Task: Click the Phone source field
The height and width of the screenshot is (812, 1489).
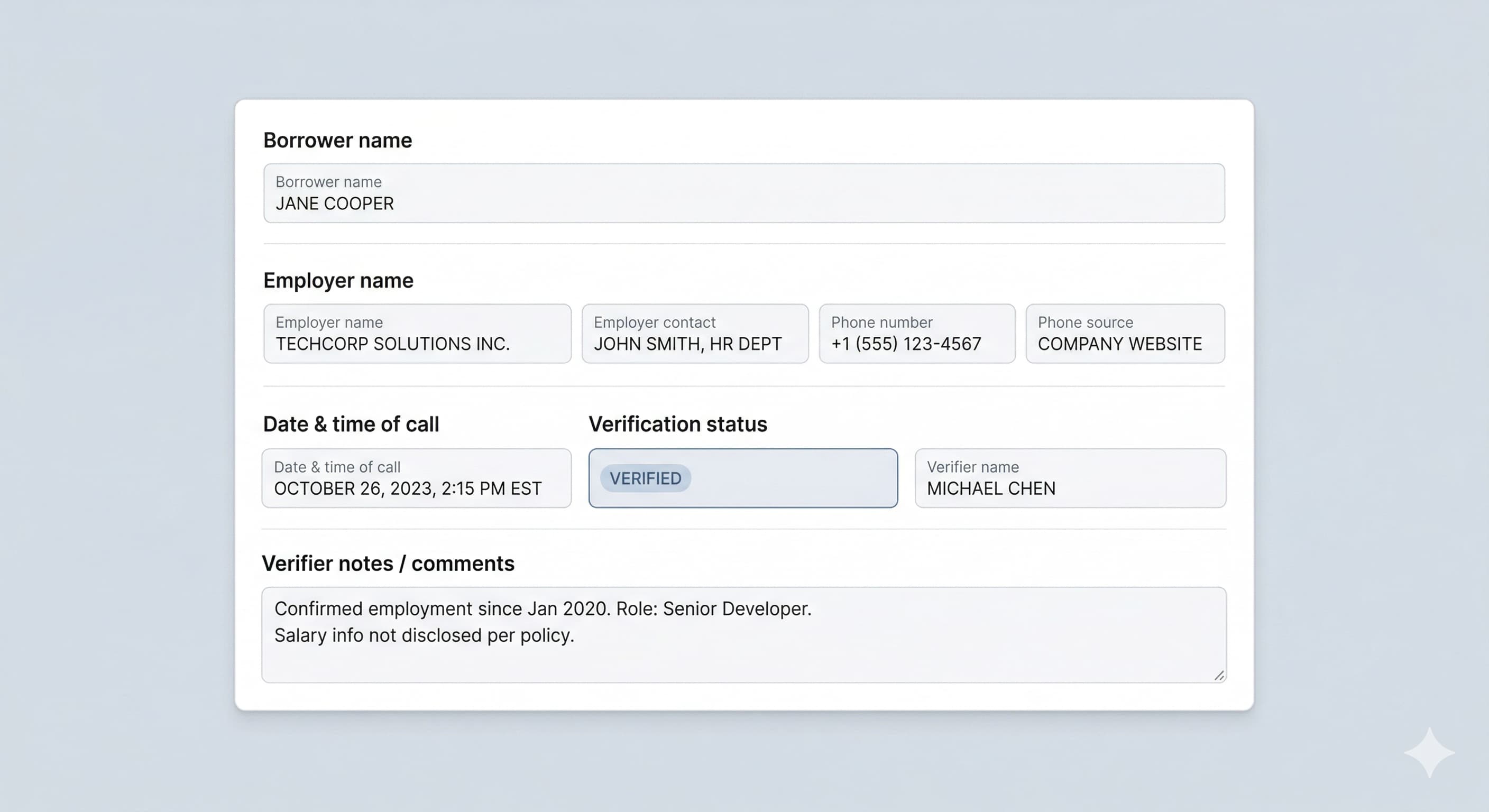Action: [x=1124, y=334]
